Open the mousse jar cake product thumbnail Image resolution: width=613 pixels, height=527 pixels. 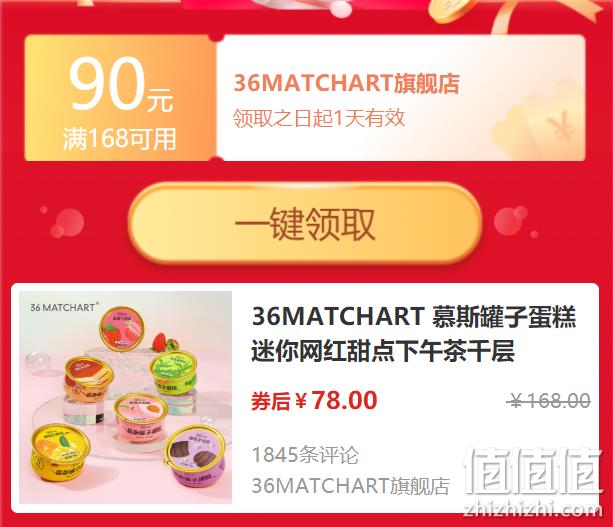[x=125, y=397]
